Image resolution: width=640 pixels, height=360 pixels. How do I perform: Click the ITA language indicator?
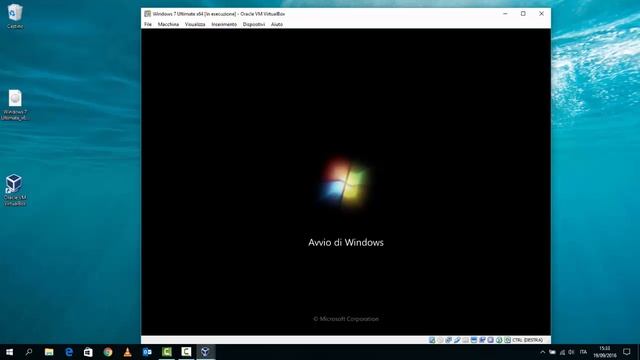[583, 352]
